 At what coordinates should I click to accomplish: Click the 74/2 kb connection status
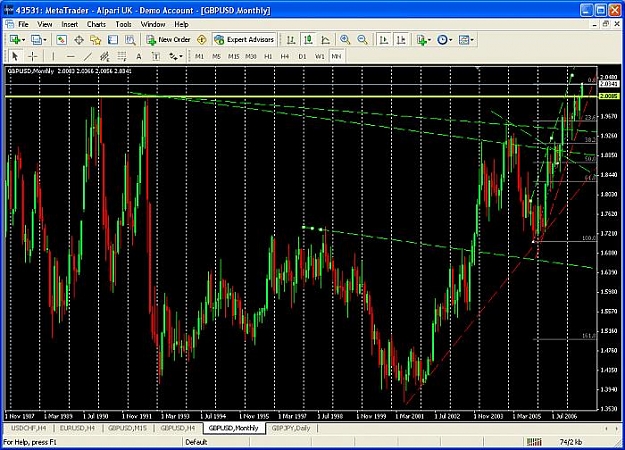pyautogui.click(x=571, y=442)
